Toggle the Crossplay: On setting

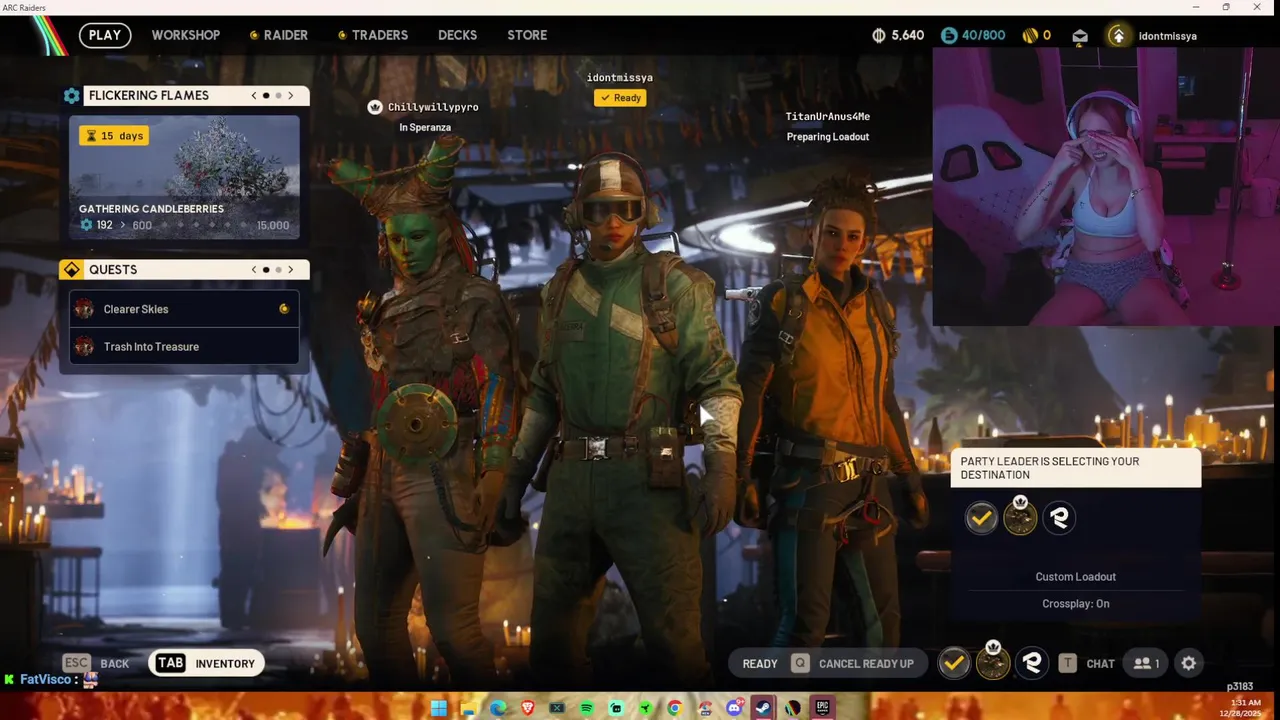(x=1076, y=604)
